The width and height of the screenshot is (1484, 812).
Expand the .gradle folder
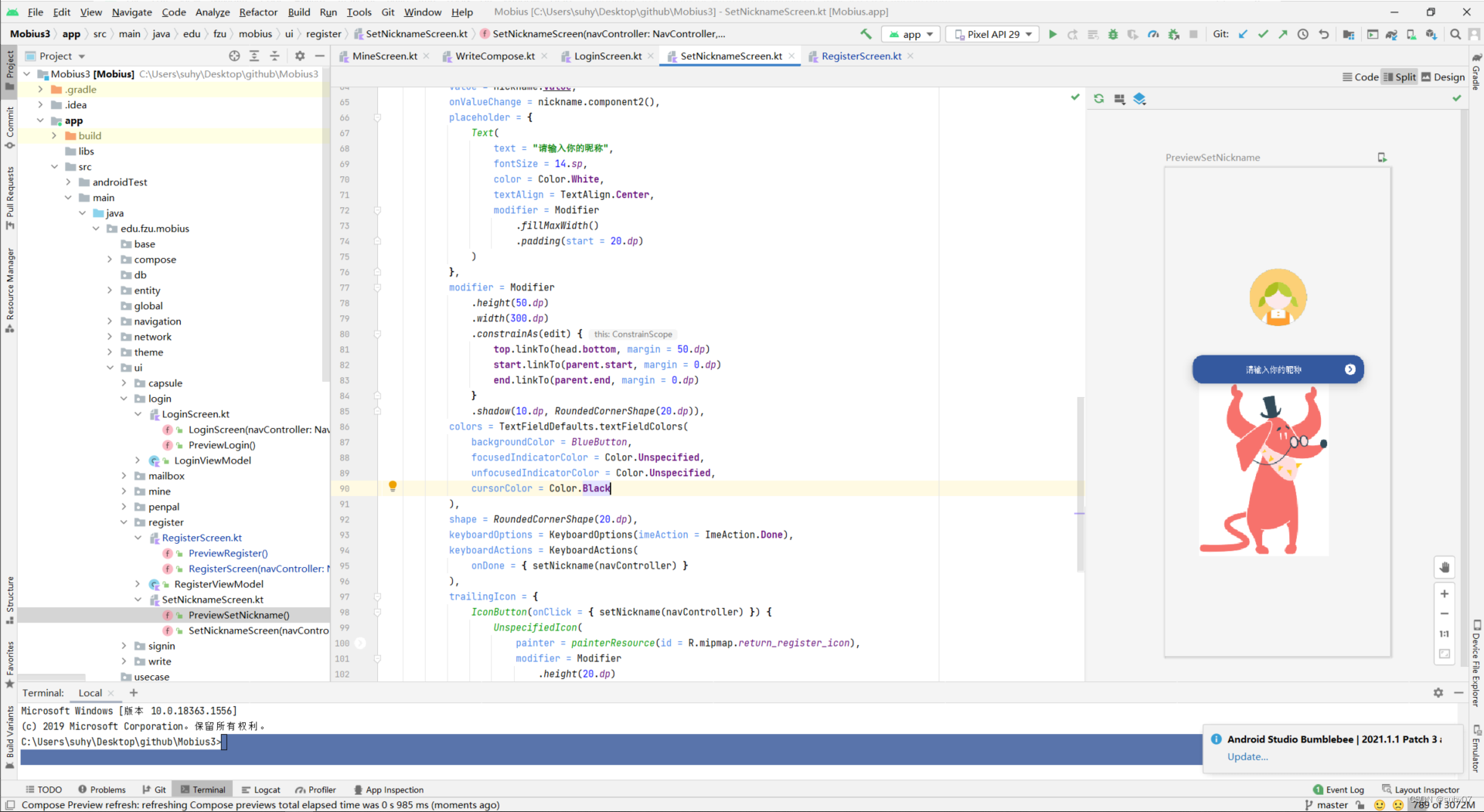point(40,90)
